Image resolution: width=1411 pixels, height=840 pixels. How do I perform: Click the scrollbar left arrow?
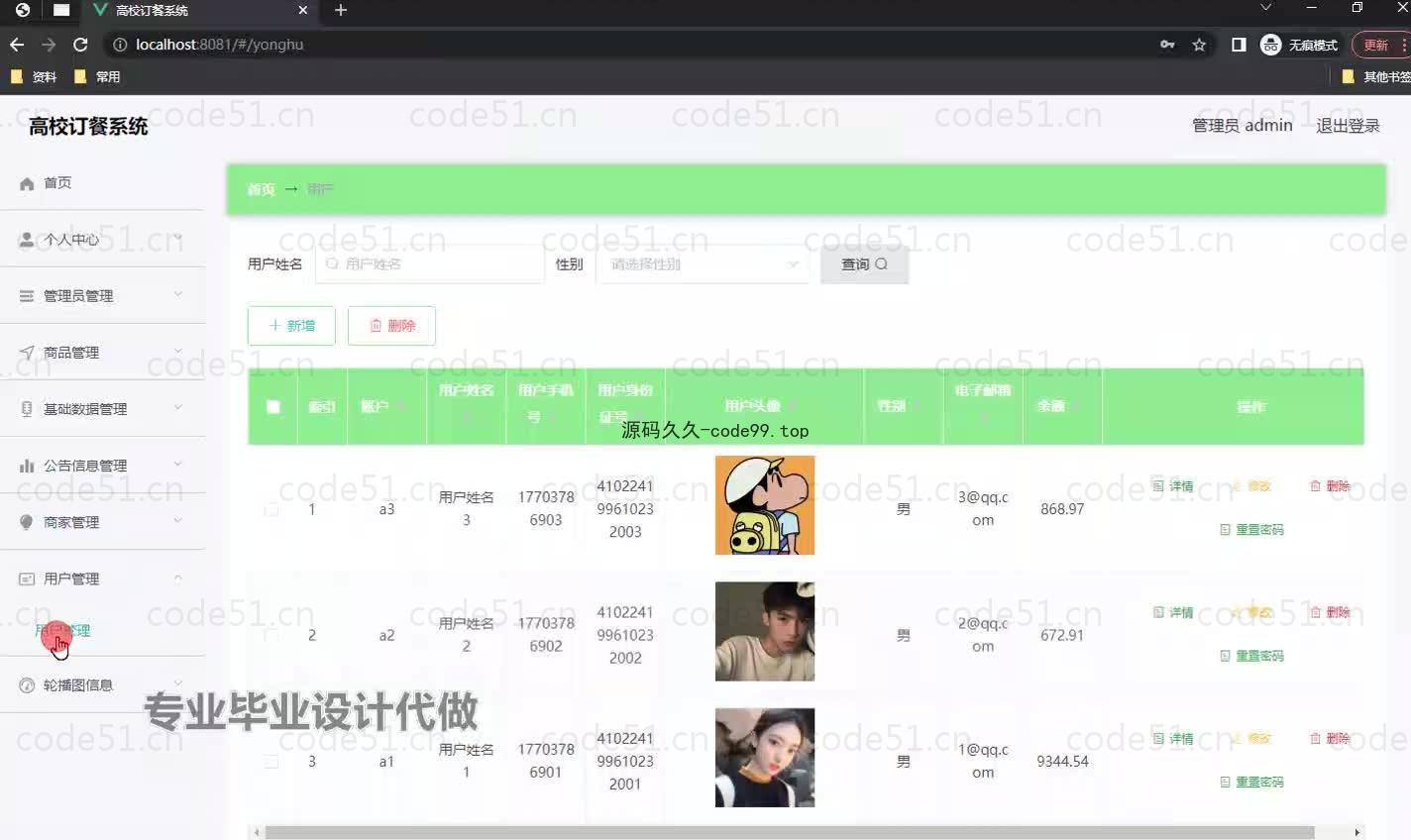(256, 832)
